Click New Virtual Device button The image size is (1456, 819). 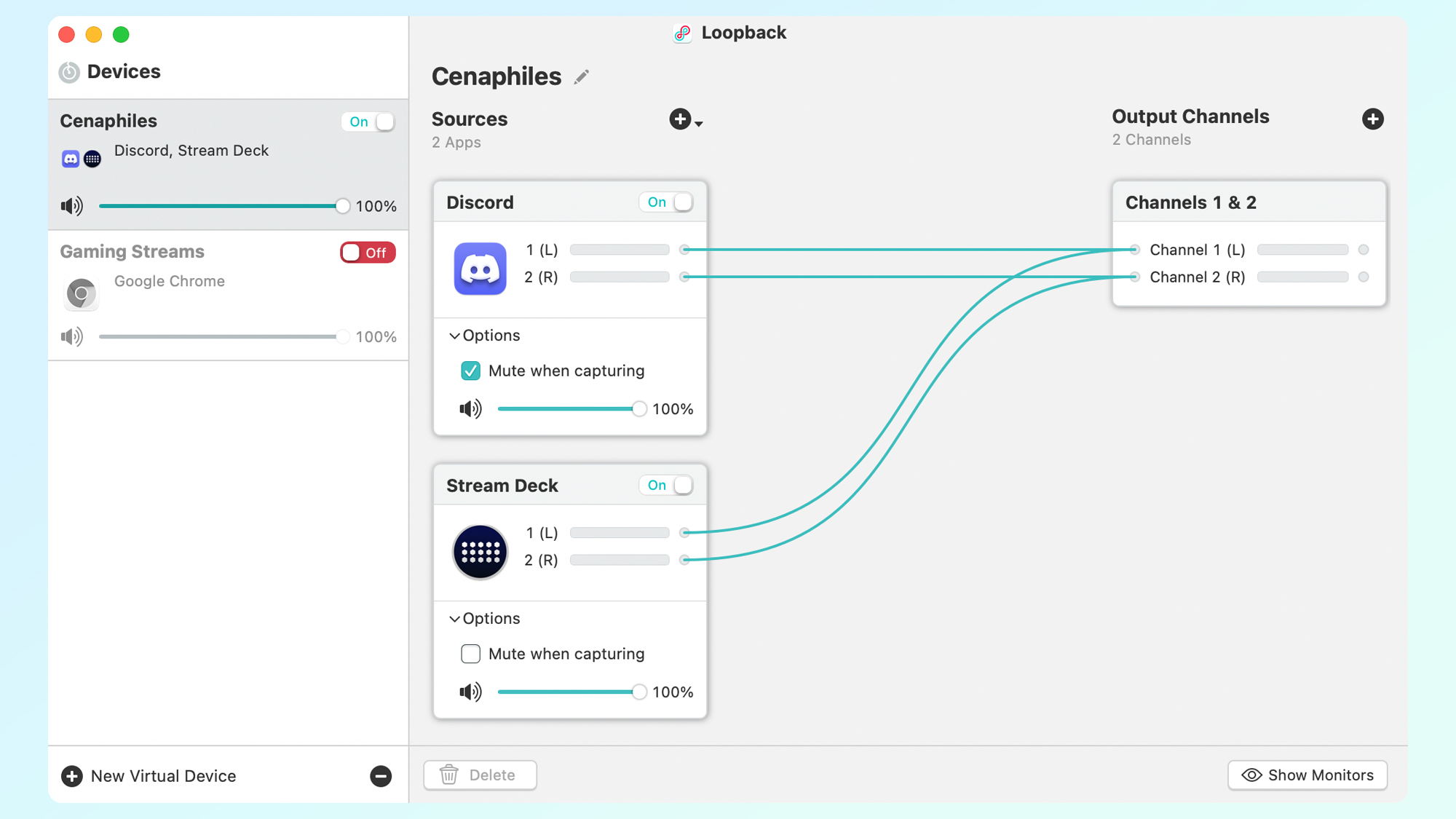pyautogui.click(x=149, y=776)
